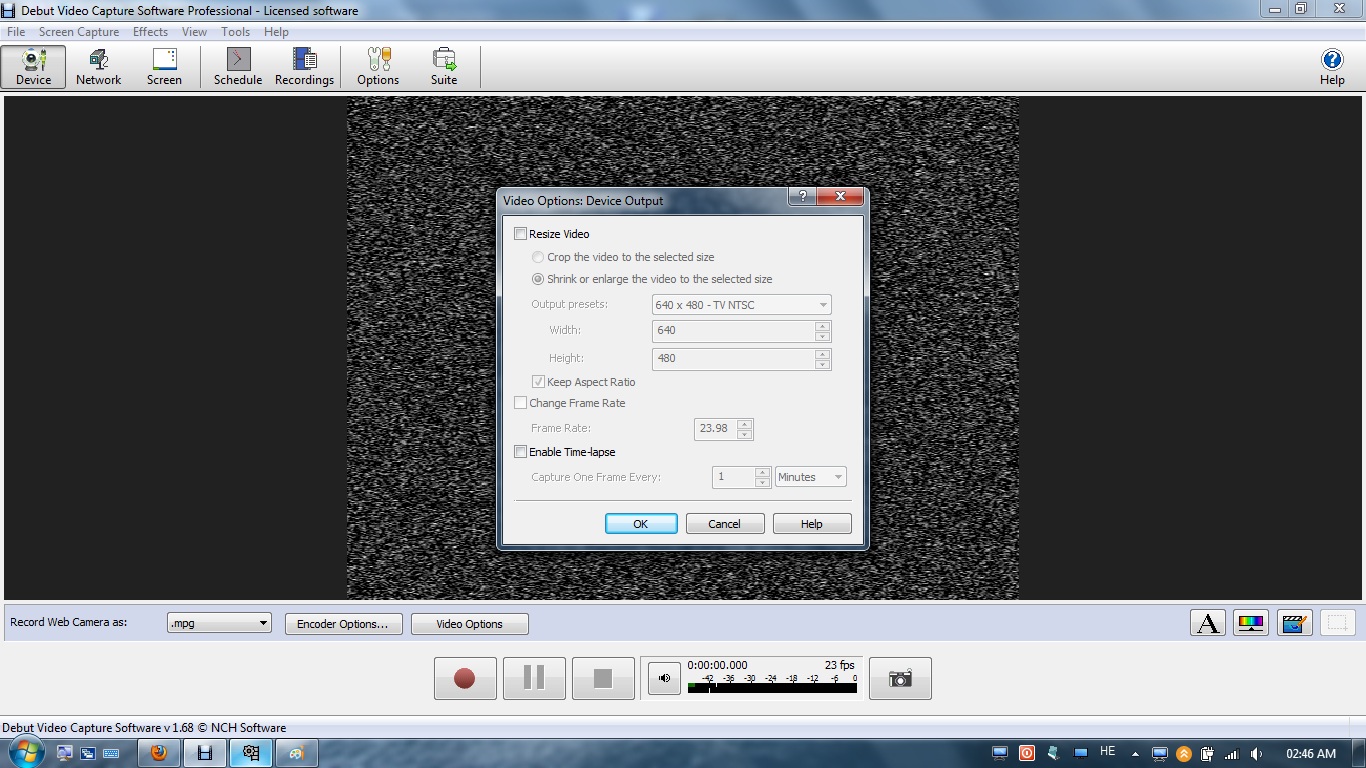Screen dimensions: 1366x768
Task: Open the Minutes time unit dropdown
Action: click(811, 477)
